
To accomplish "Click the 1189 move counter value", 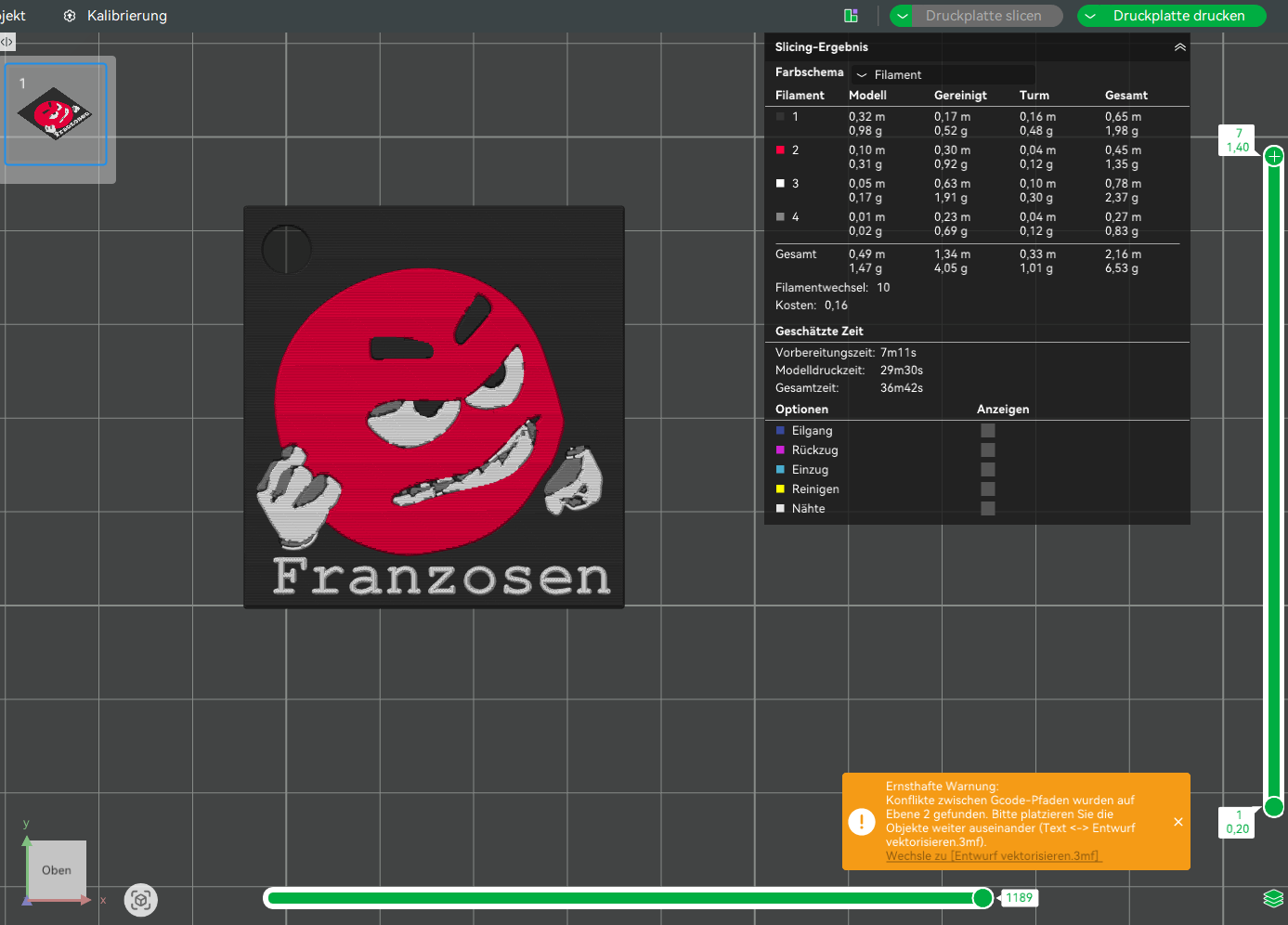I will pos(1019,898).
